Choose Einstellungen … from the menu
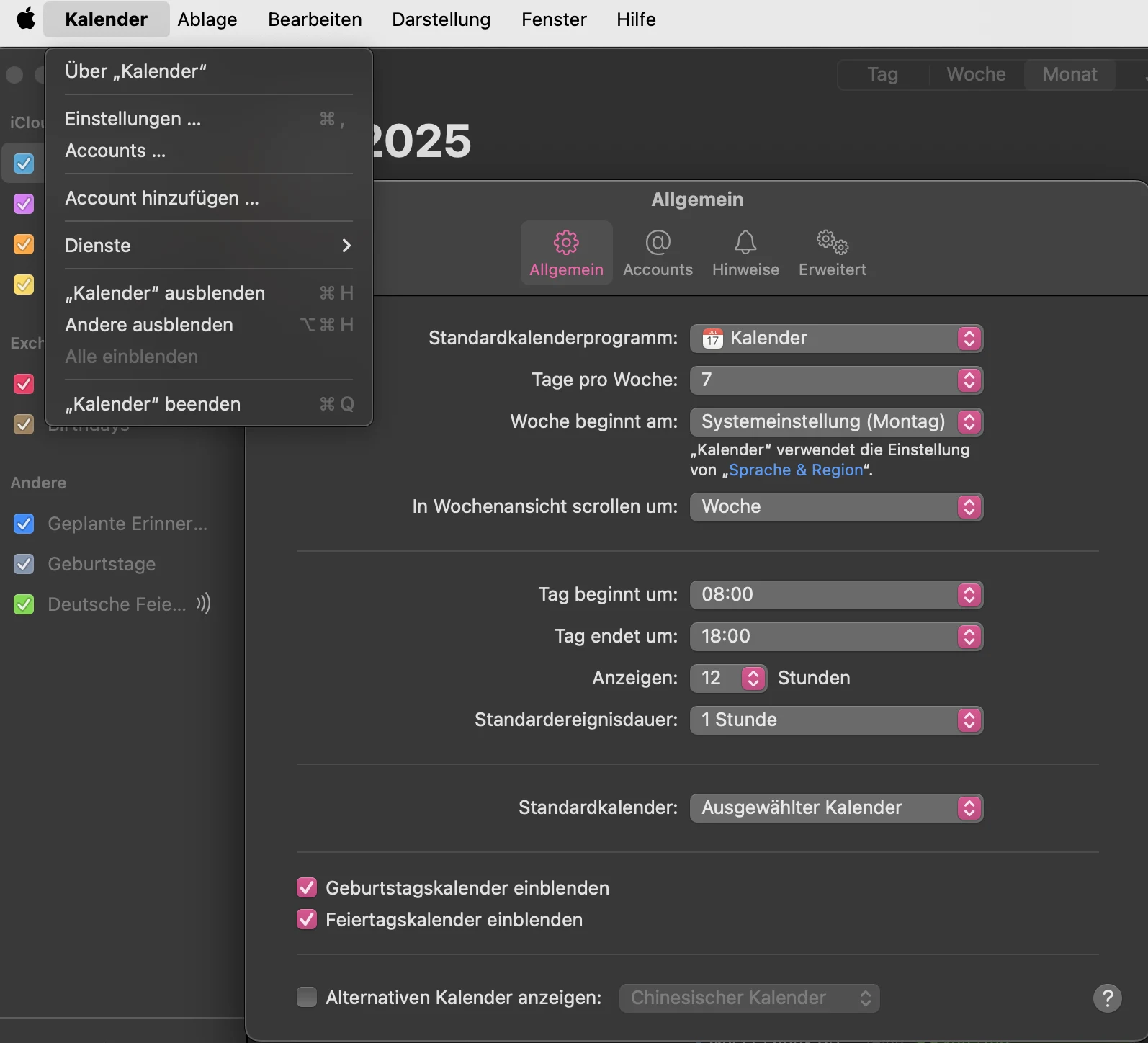Screen dimensions: 1148x1043 [209, 119]
